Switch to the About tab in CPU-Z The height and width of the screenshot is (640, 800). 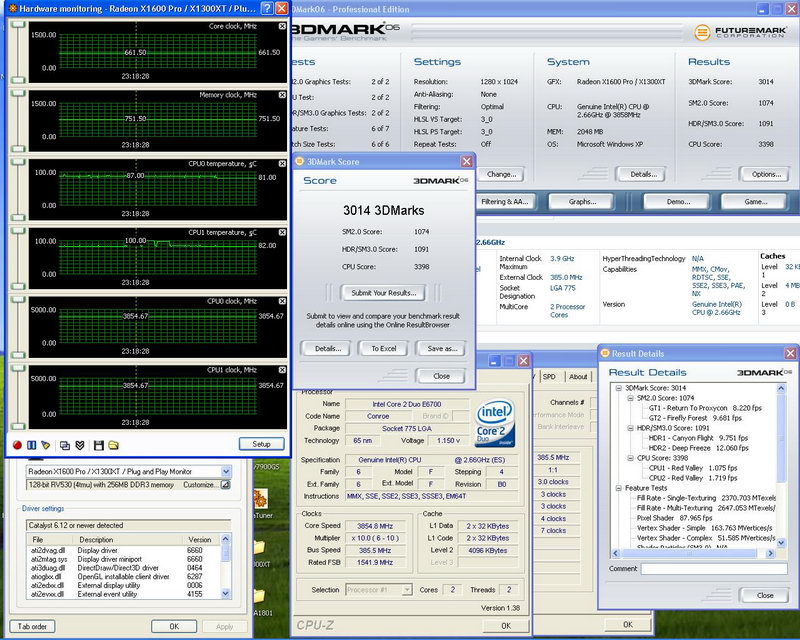[x=578, y=377]
